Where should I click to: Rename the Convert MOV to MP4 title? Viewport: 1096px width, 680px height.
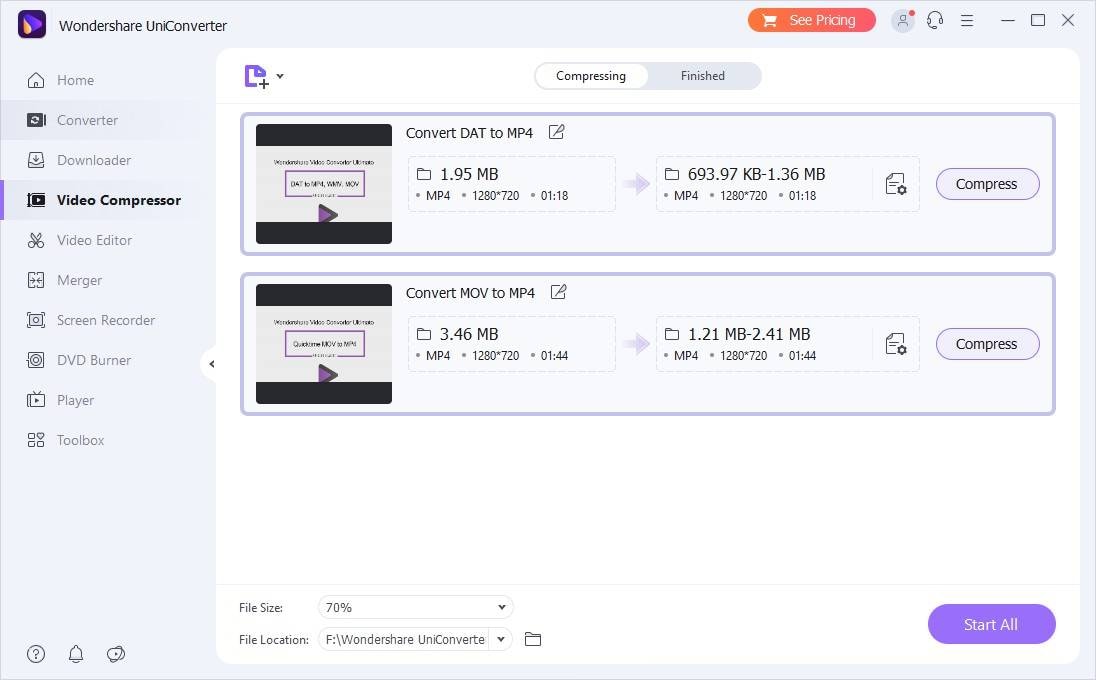(x=558, y=292)
